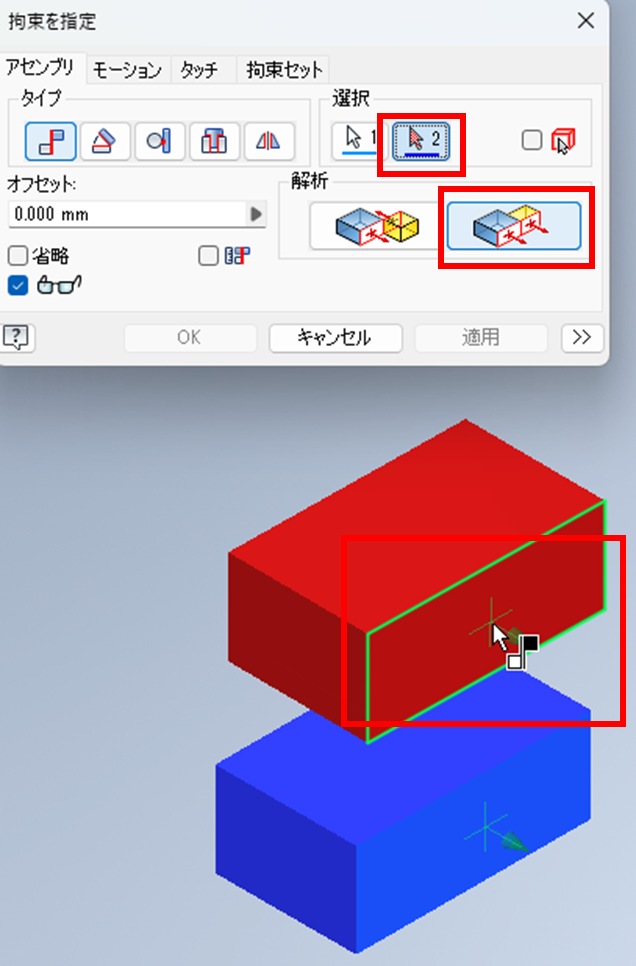Click the キャンセル button
This screenshot has height=966, width=636.
click(x=336, y=338)
